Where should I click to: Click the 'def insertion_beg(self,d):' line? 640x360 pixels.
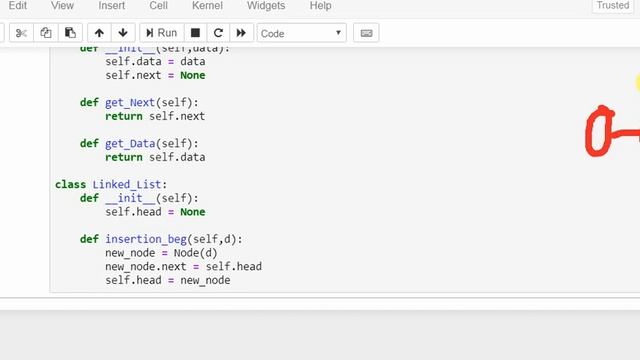tap(161, 239)
